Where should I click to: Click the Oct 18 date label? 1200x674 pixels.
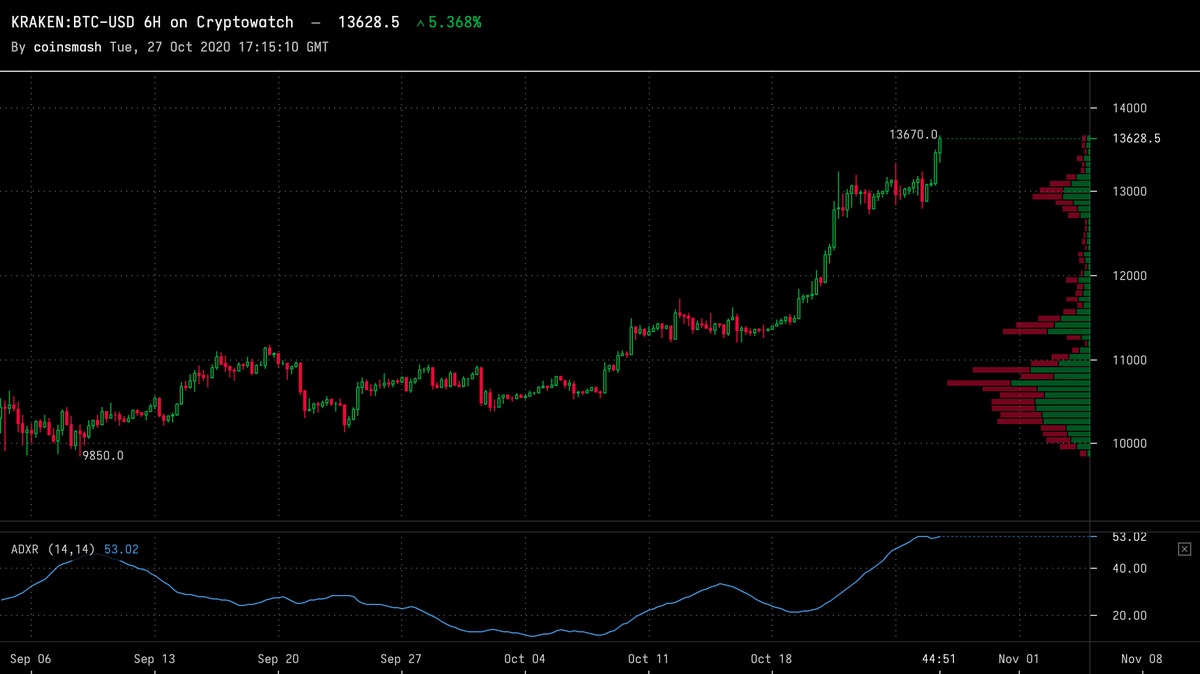(x=772, y=659)
